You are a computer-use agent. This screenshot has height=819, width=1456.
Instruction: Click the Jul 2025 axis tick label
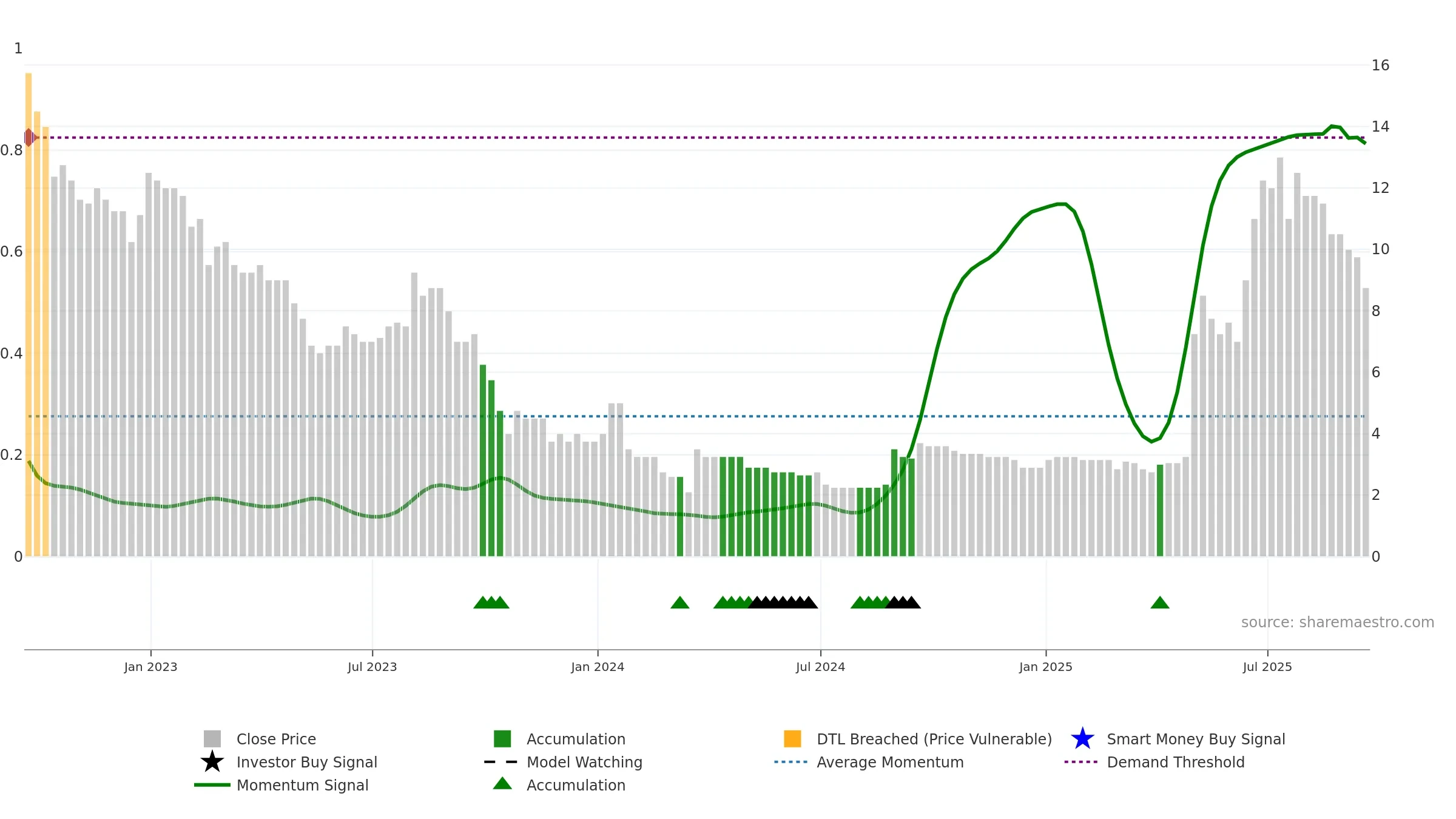coord(1267,667)
